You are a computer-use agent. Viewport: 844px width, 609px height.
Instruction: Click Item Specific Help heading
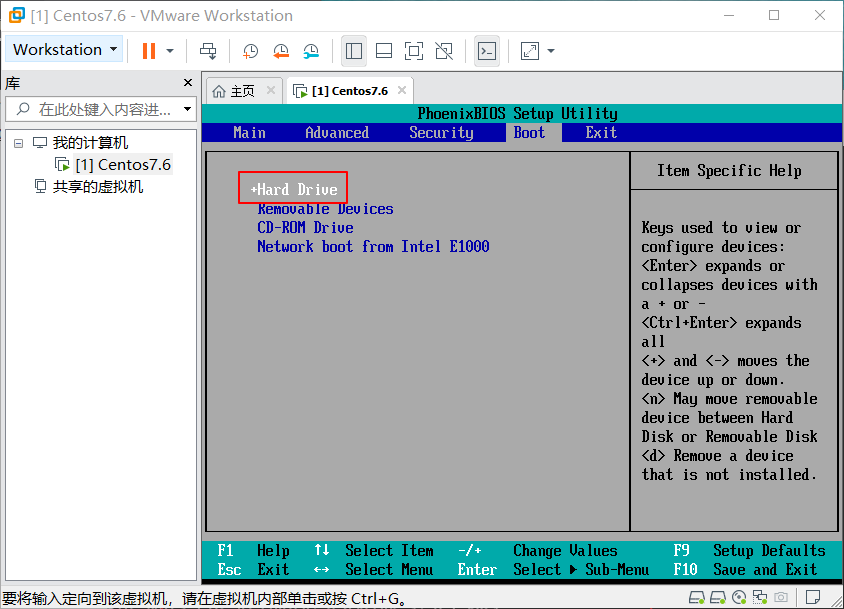point(729,171)
